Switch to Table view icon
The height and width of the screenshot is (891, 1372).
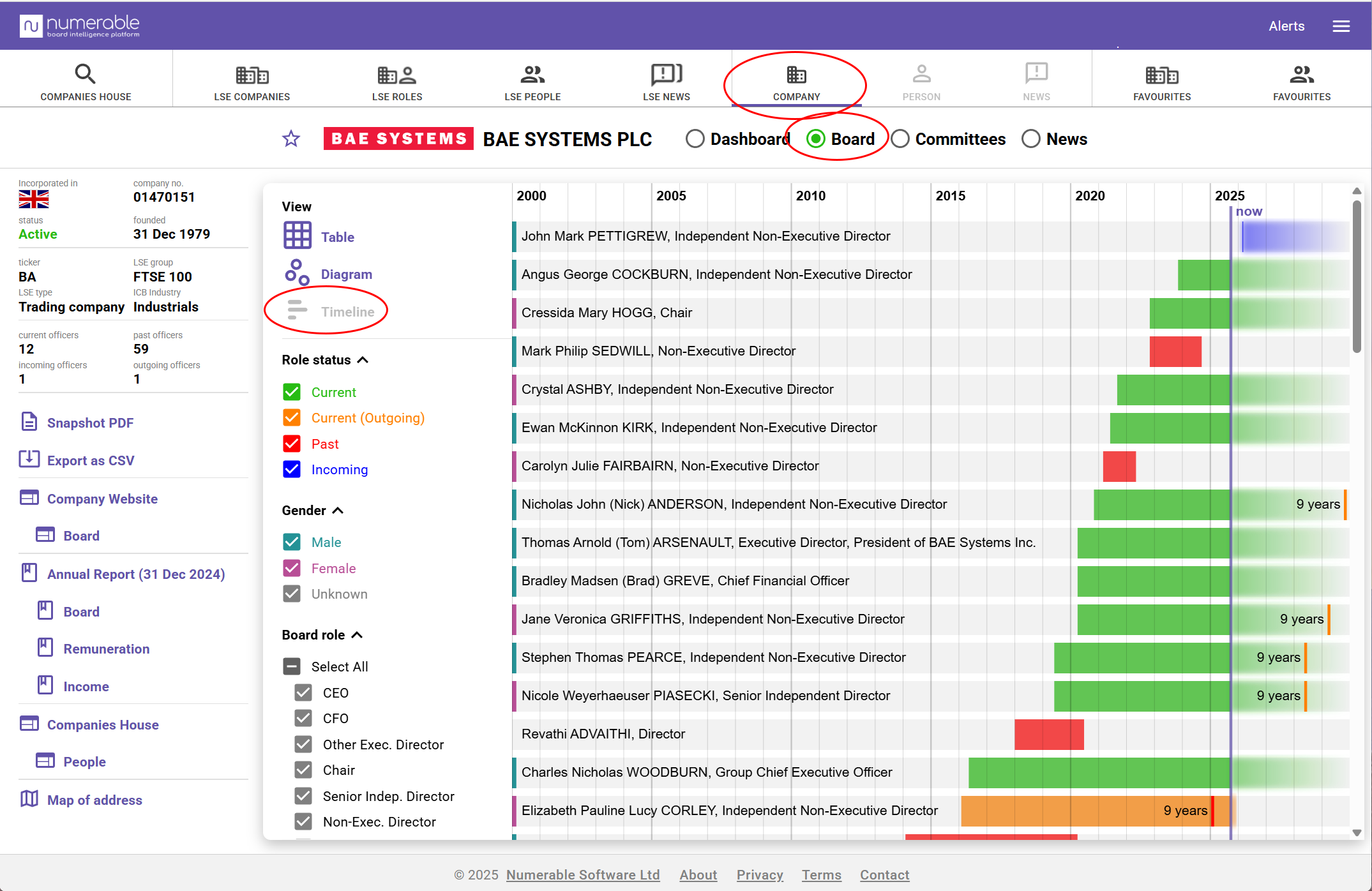pos(298,236)
